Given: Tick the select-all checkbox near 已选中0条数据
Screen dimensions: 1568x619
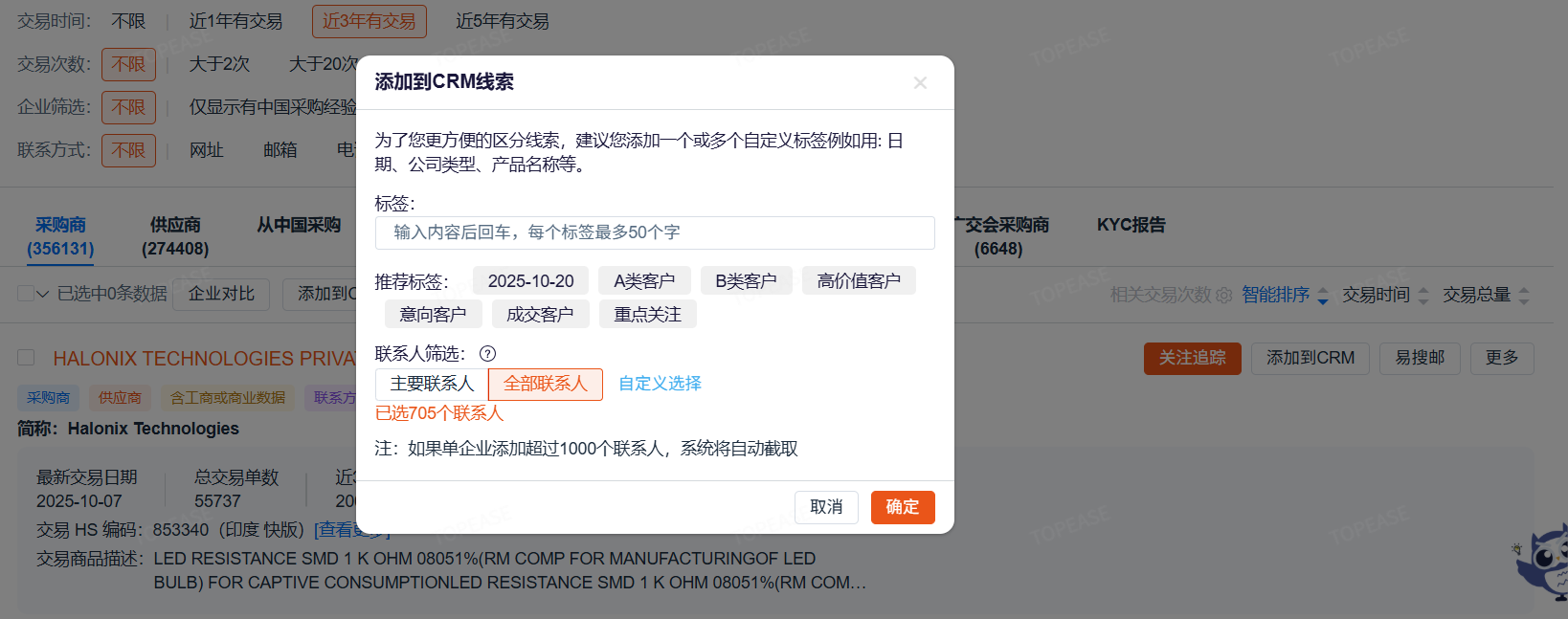Looking at the screenshot, I should [x=26, y=293].
